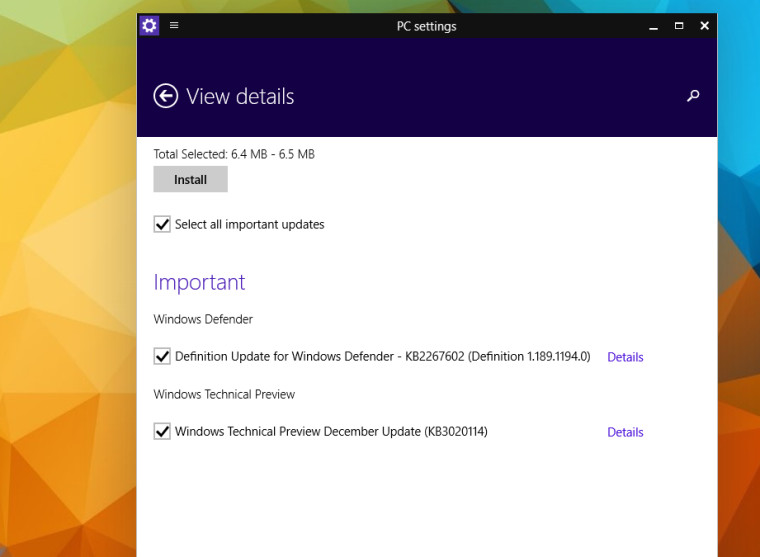Click the Definition Update KB2267602 text
Image resolution: width=760 pixels, height=557 pixels.
pyautogui.click(x=382, y=357)
